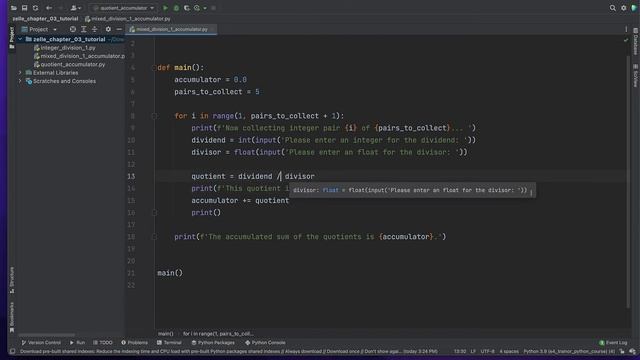Open TODO tool window
640x360 pixels.
tap(102, 343)
